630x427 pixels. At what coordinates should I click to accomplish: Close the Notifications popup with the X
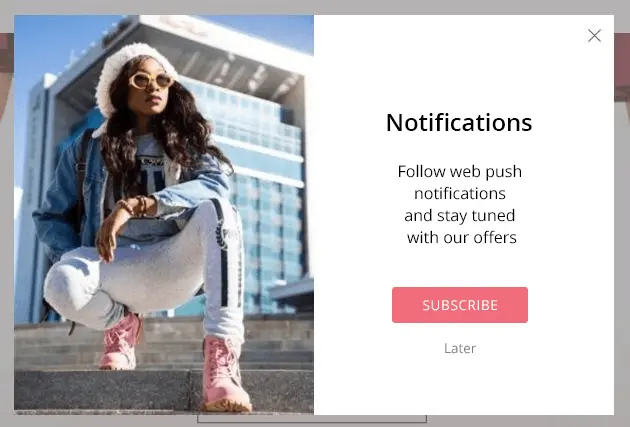point(594,36)
